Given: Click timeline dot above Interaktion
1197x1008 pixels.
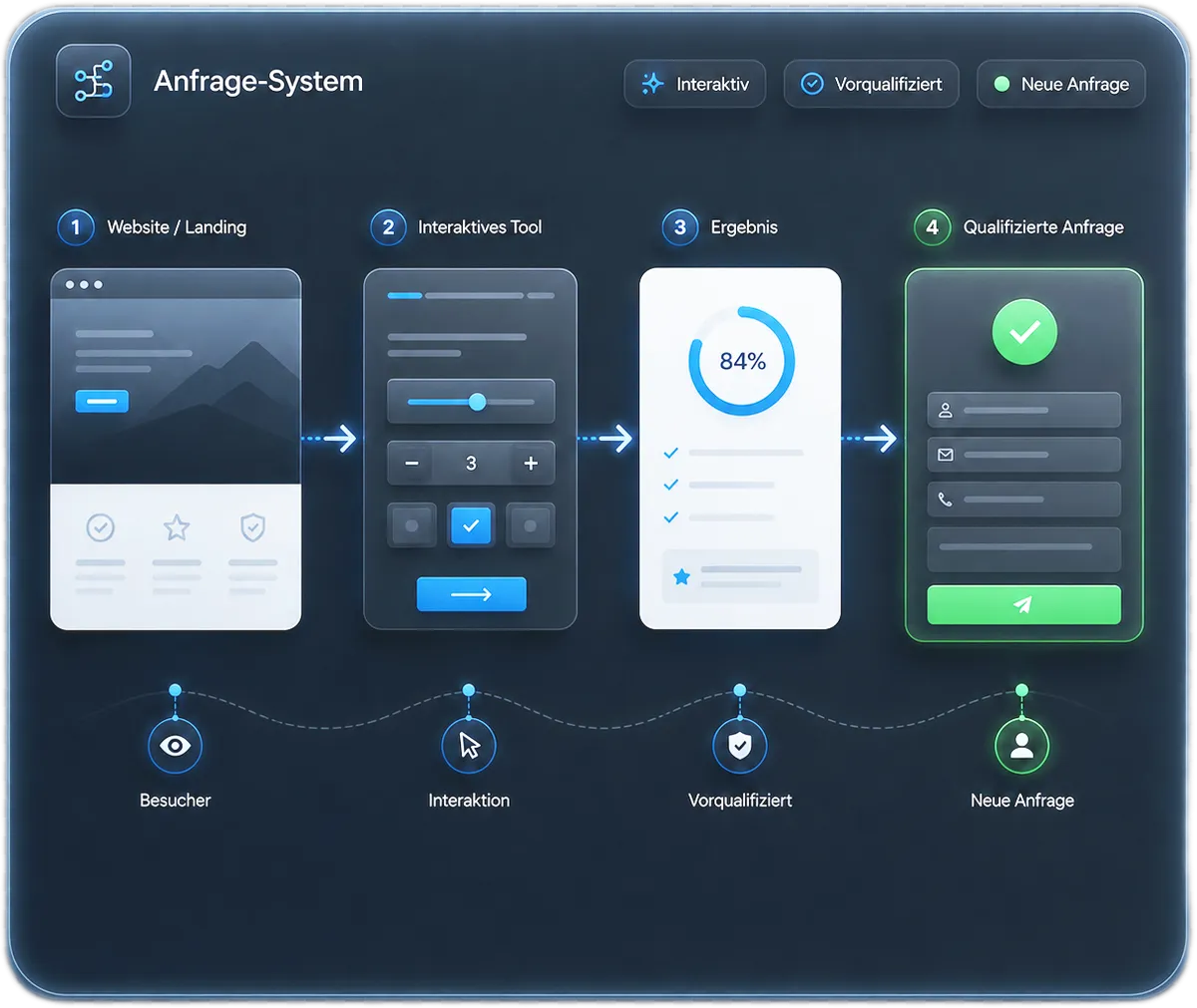Looking at the screenshot, I should coord(469,690).
